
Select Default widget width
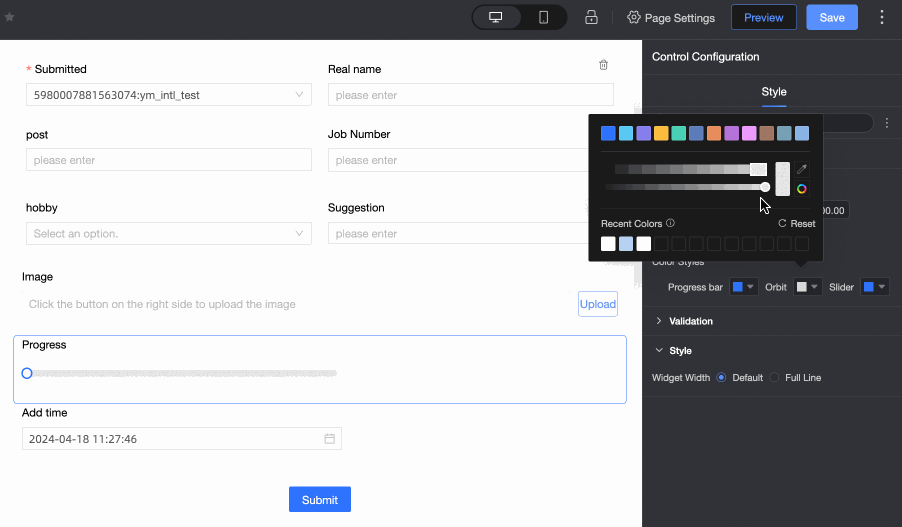coord(721,377)
